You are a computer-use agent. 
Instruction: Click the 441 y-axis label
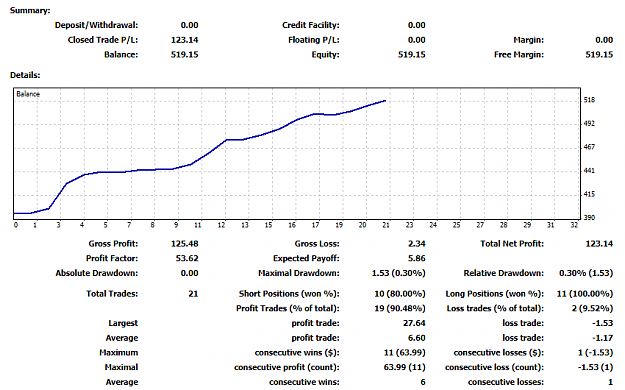589,171
